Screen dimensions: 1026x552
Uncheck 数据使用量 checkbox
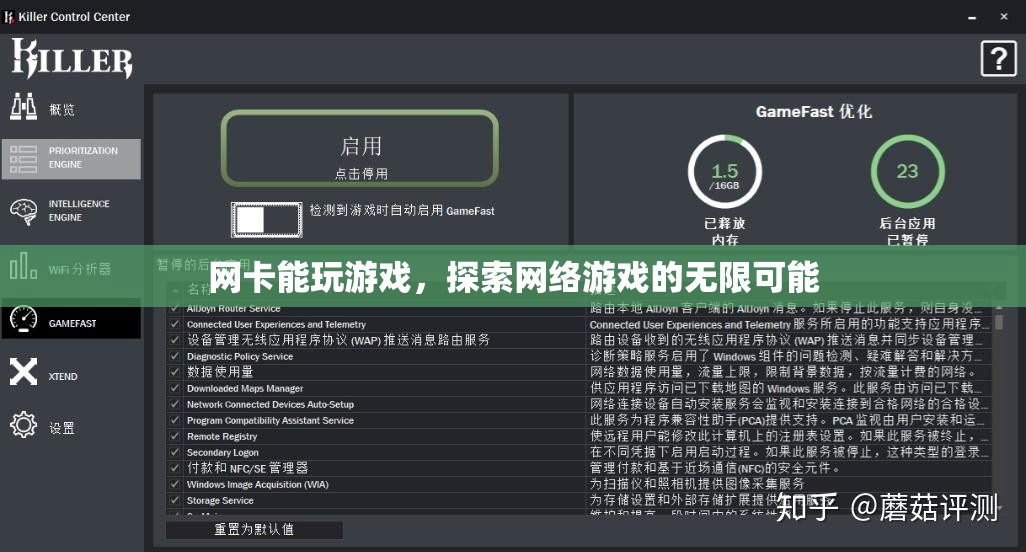tap(175, 371)
